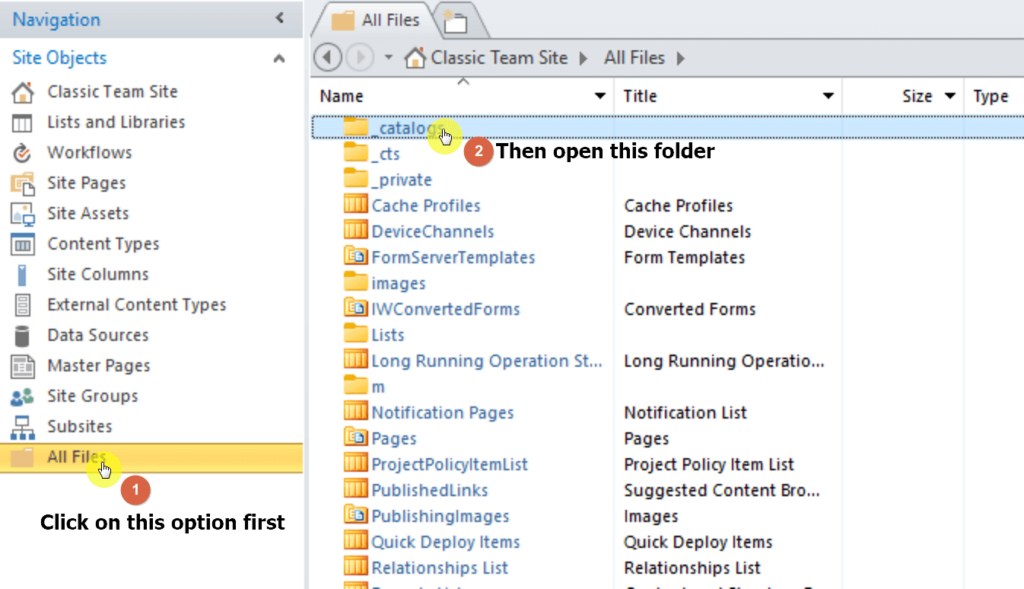Open the m folder

[x=378, y=387]
